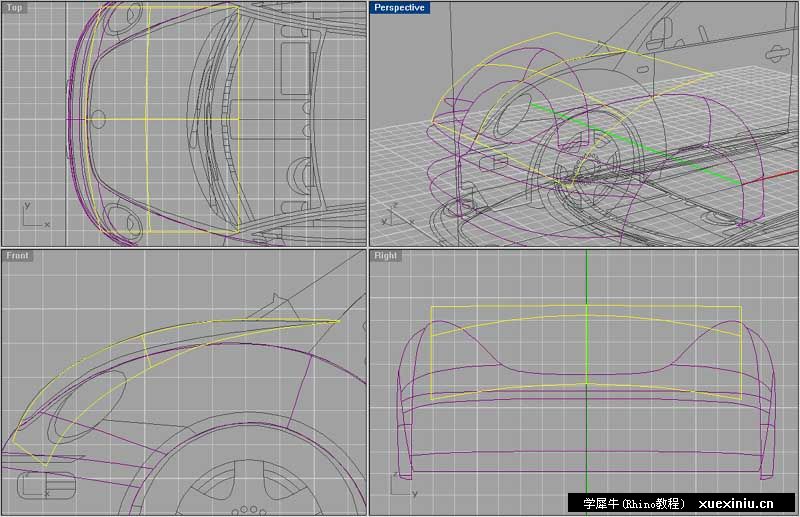Click the world axis icon in Perspective viewport
The height and width of the screenshot is (517, 800).
397,216
